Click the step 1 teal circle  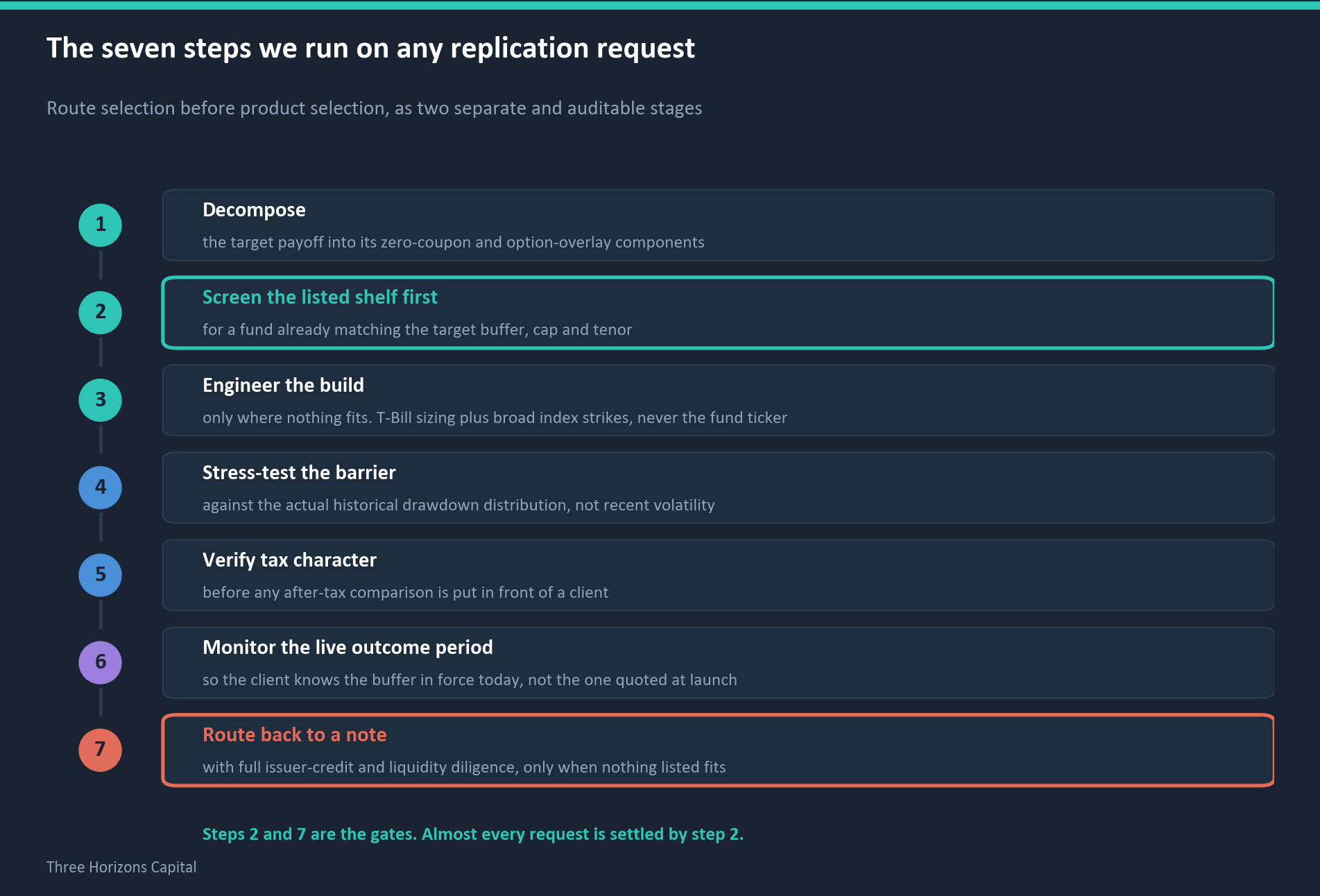click(101, 225)
